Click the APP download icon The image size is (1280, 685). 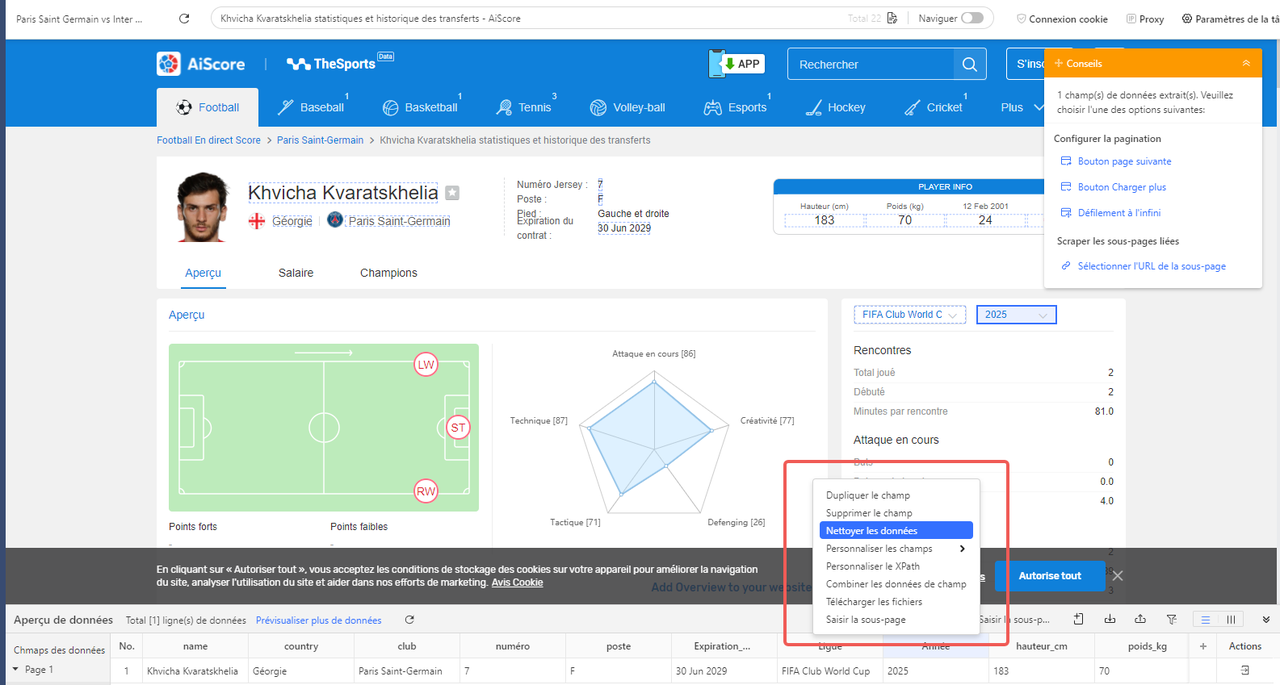(736, 64)
